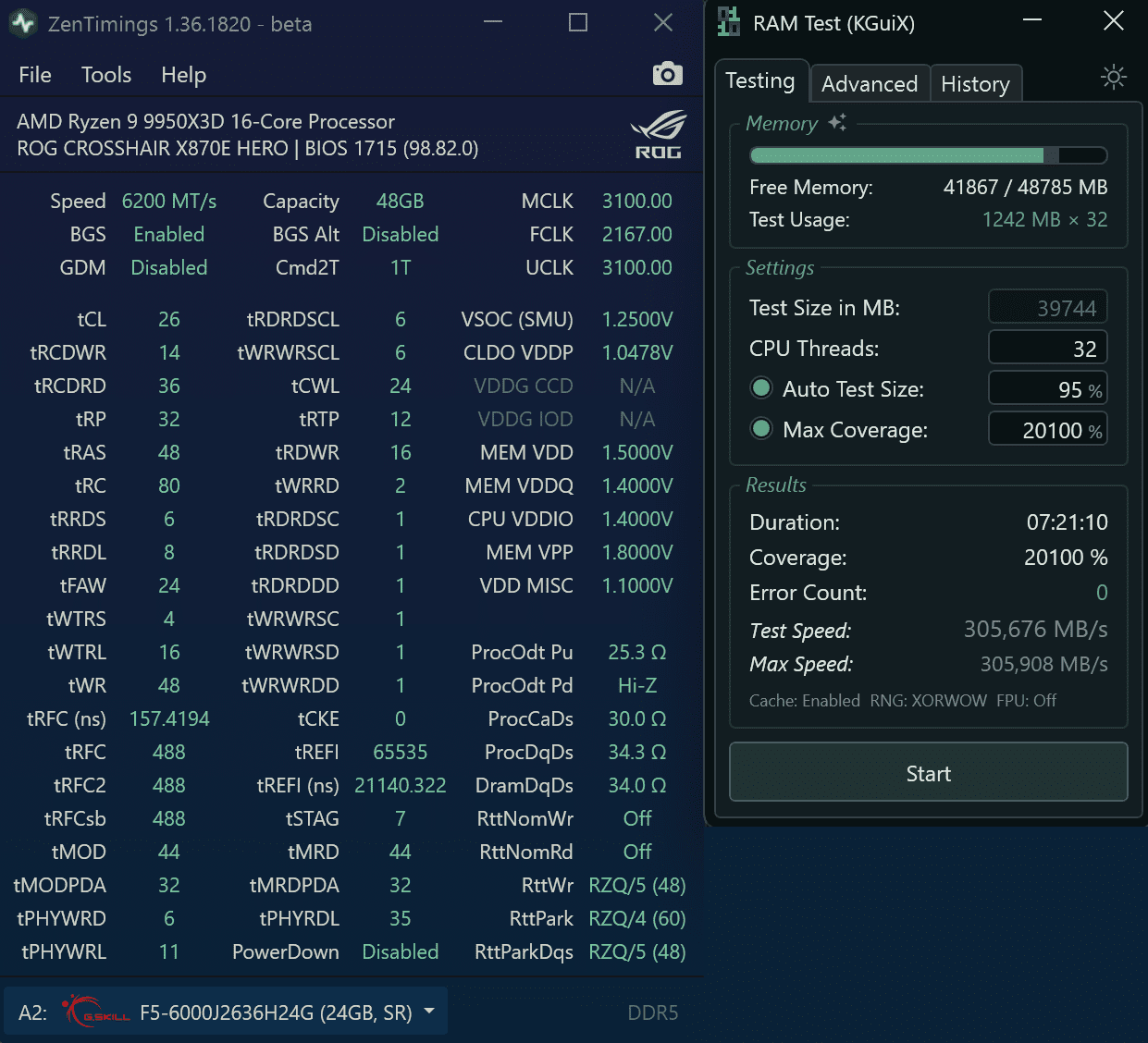The height and width of the screenshot is (1043, 1148).
Task: Switch to the Testing tab
Action: pyautogui.click(x=760, y=80)
